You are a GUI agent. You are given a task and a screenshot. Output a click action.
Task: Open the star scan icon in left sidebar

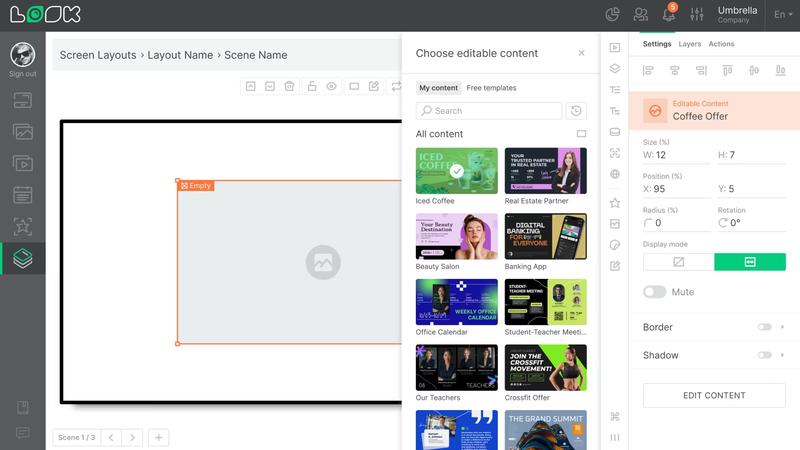[22, 227]
